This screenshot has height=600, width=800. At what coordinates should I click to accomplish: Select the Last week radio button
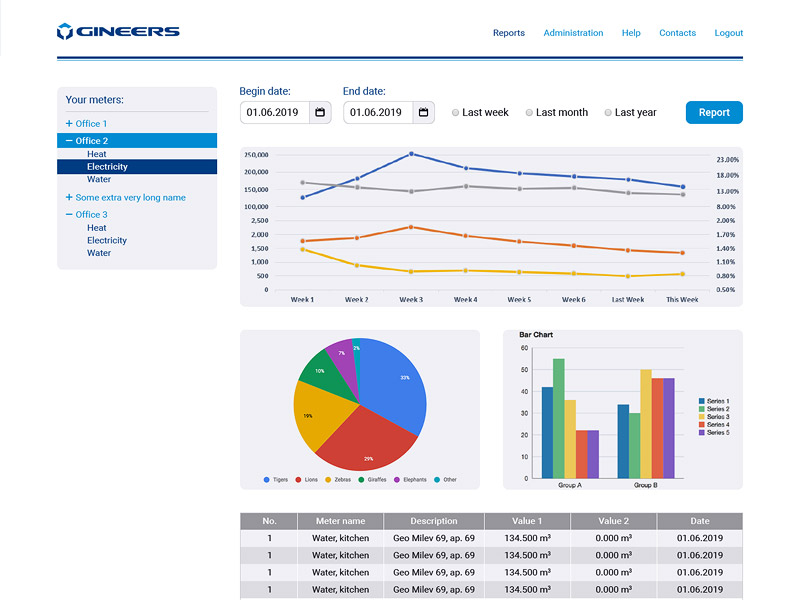(x=456, y=113)
